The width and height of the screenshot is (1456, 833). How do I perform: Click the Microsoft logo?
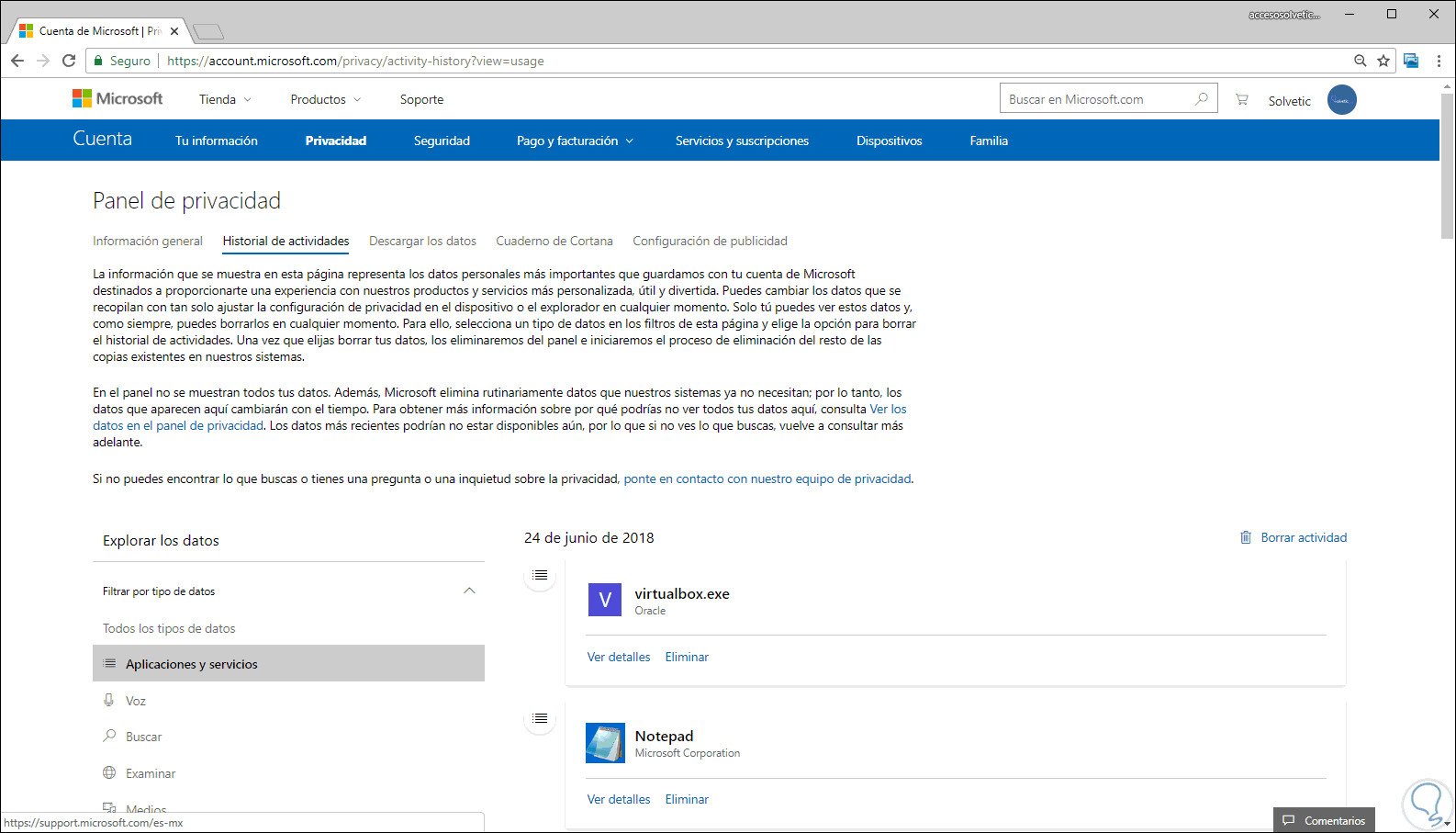tap(118, 98)
